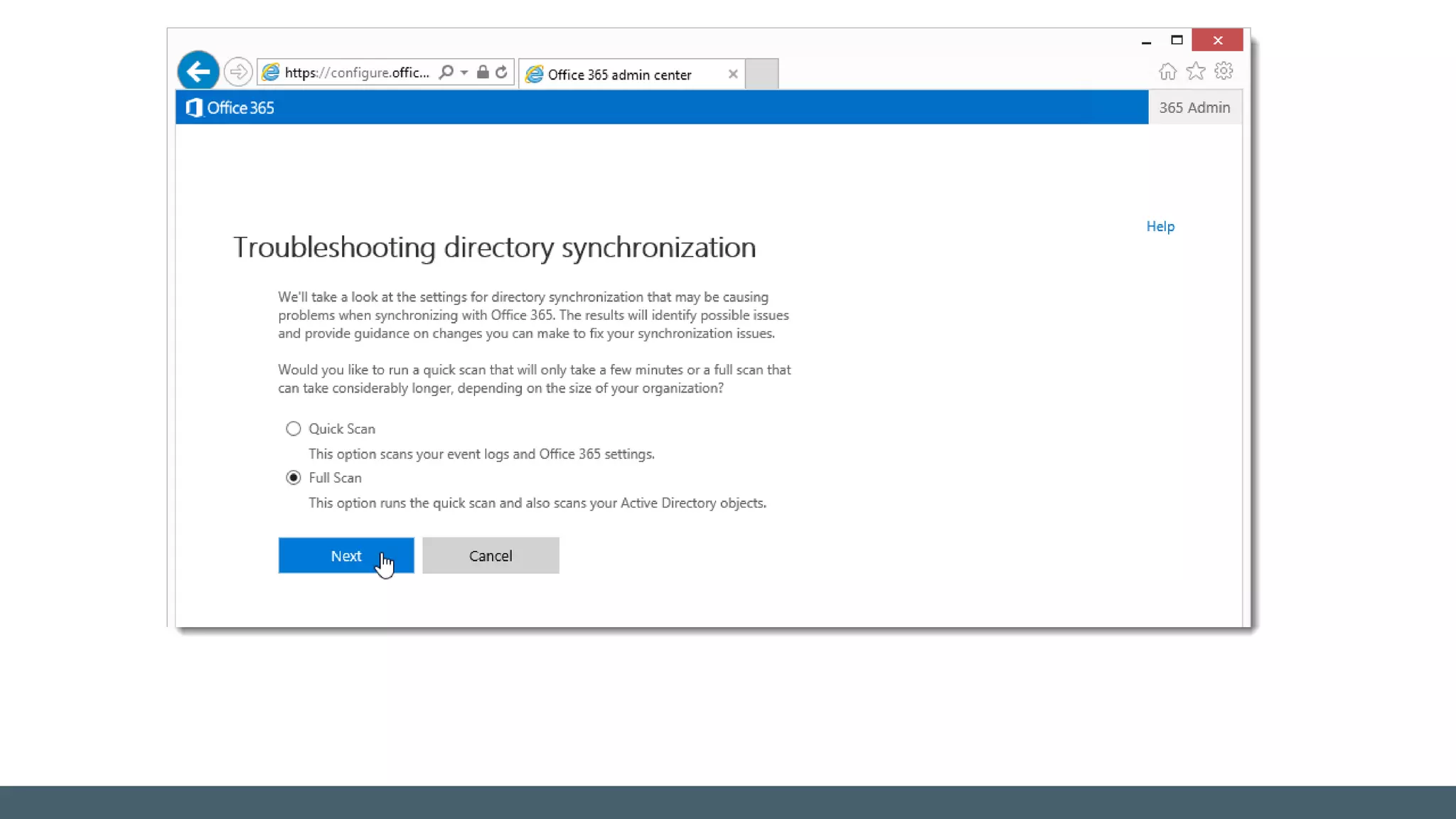Click the browser back arrow button
Image resolution: width=1456 pixels, height=819 pixels.
point(198,72)
